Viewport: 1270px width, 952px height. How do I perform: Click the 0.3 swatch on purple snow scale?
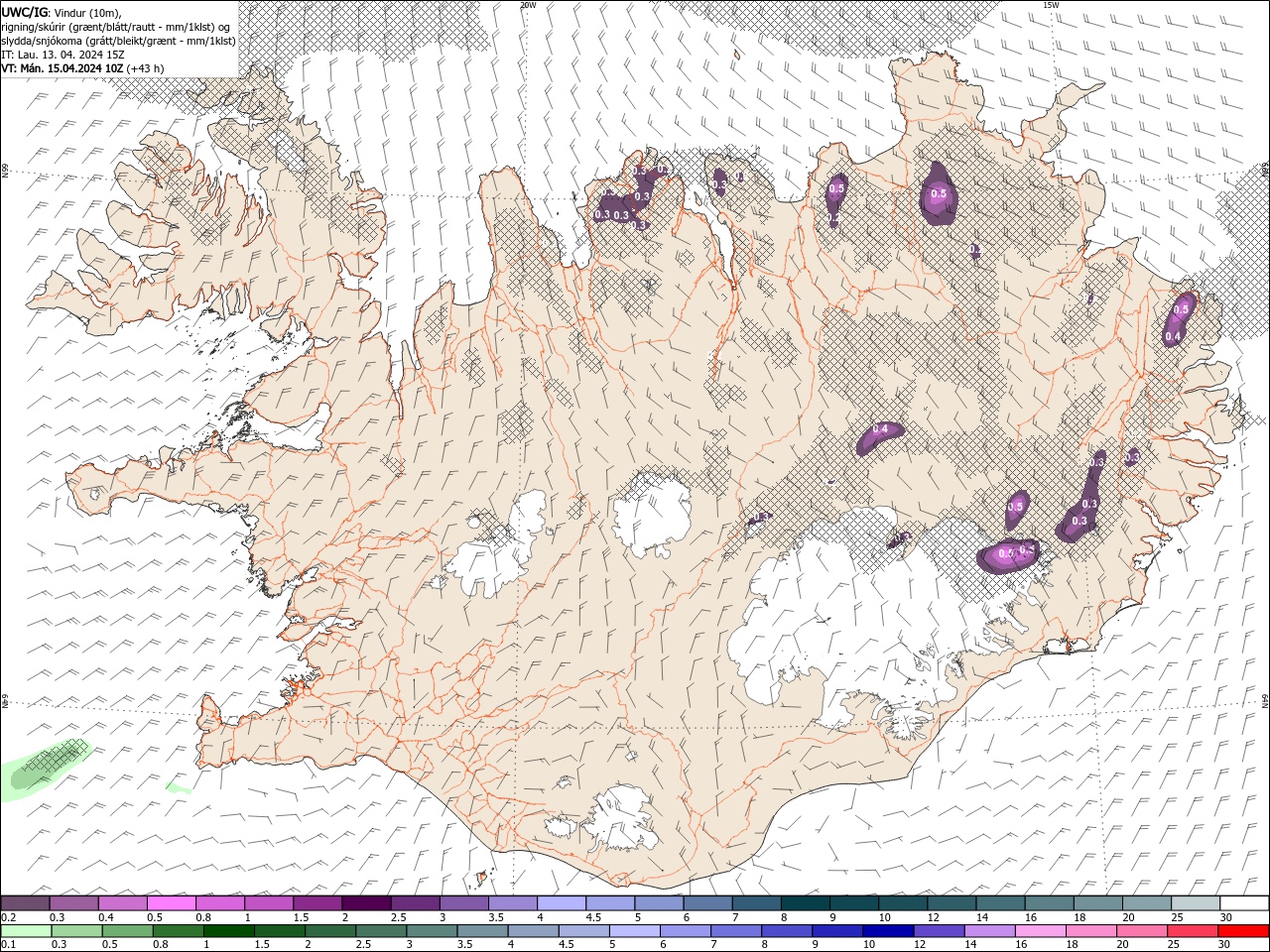[73, 903]
